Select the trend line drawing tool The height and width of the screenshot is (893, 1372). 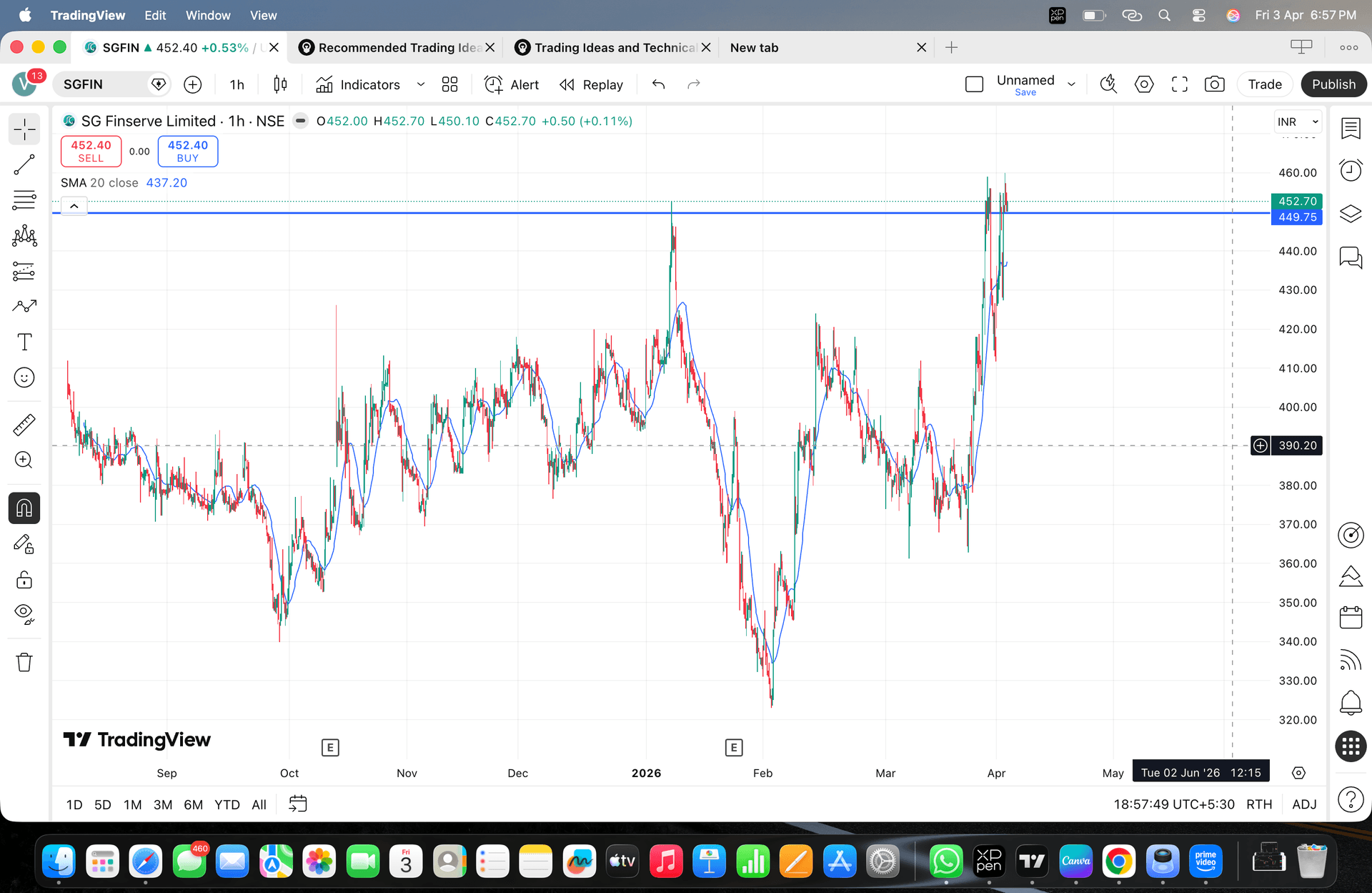[24, 165]
